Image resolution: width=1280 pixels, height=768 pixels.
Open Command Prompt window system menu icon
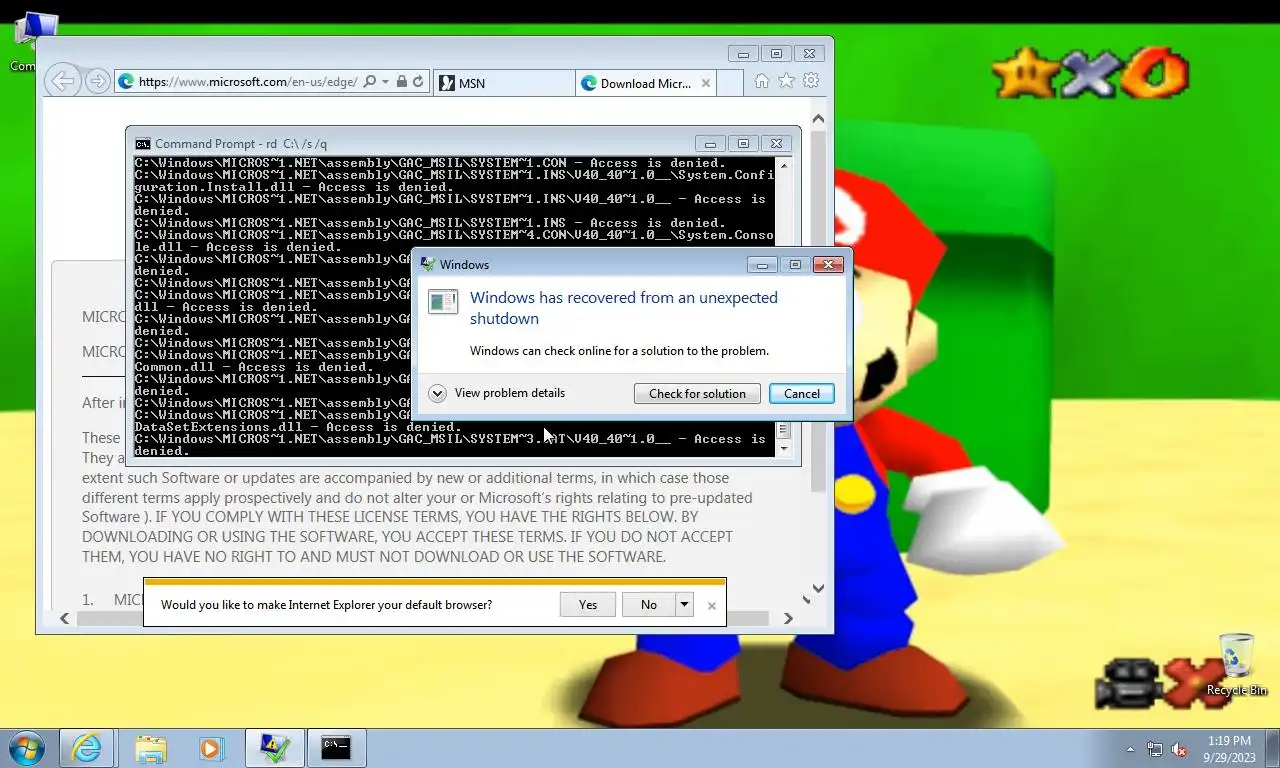point(143,143)
